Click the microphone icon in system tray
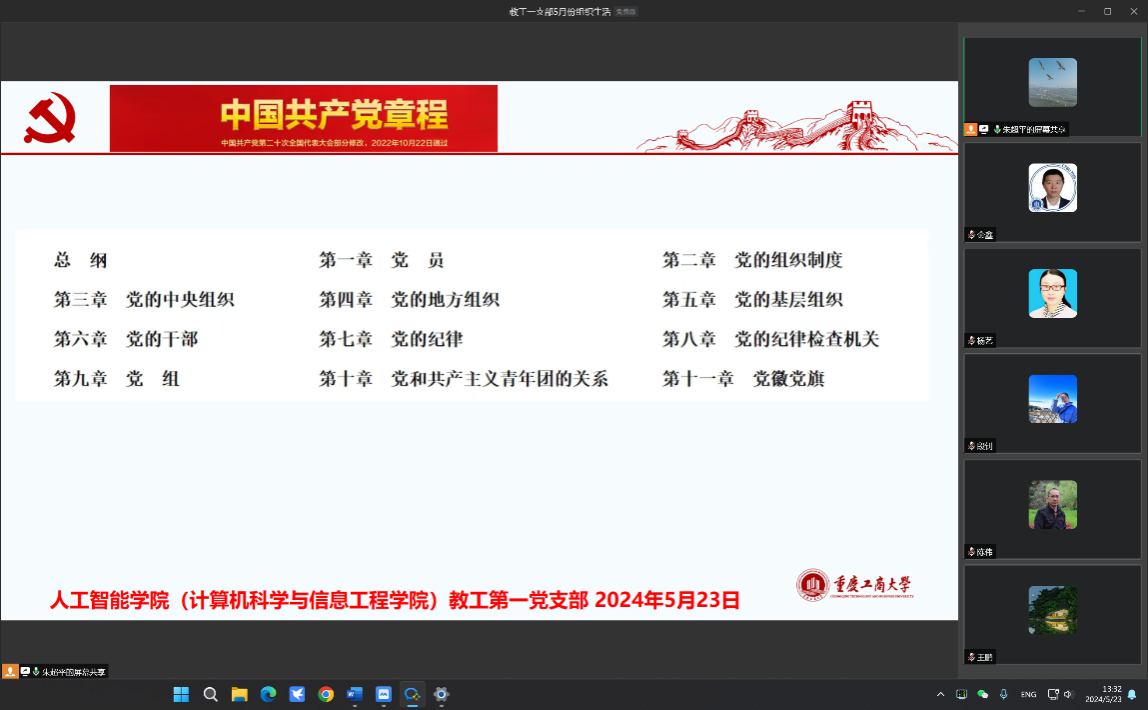 click(x=1003, y=694)
